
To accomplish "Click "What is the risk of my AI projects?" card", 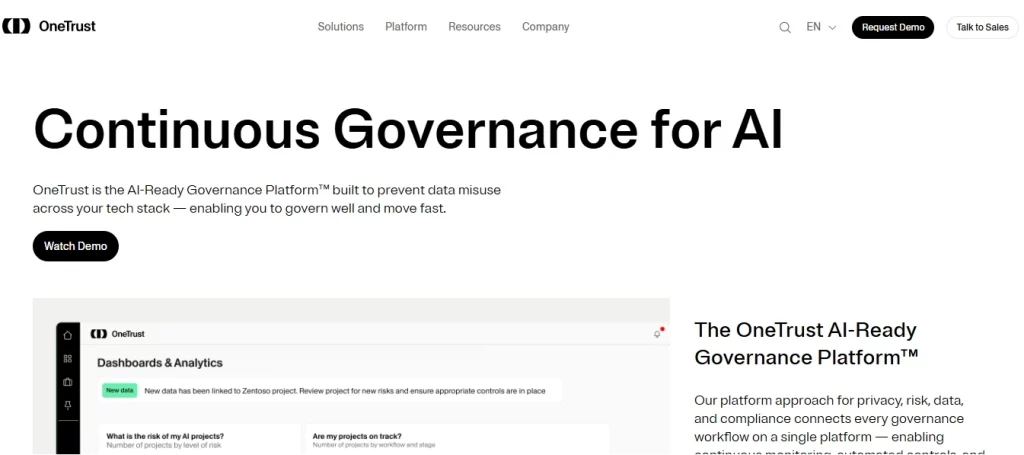I will pyautogui.click(x=199, y=439).
